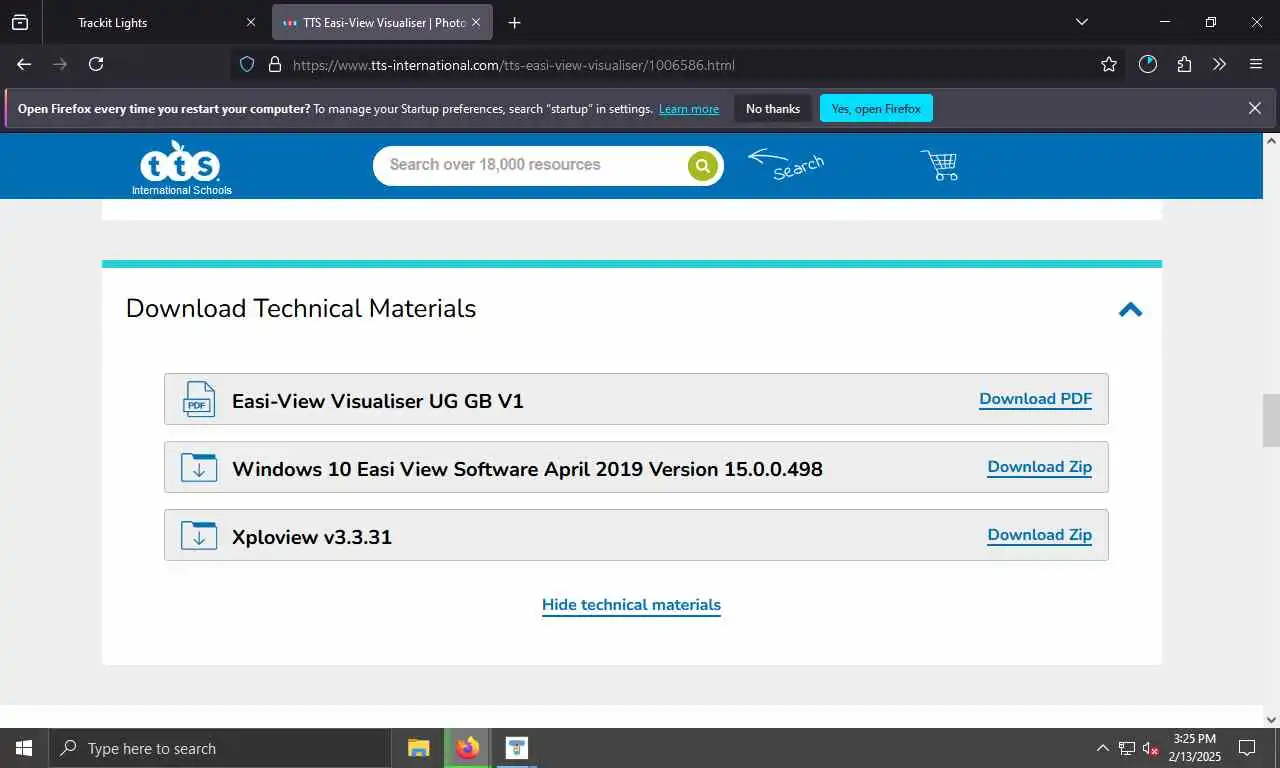The image size is (1280, 768).
Task: Show more toolbar tools chevron
Action: point(1219,64)
